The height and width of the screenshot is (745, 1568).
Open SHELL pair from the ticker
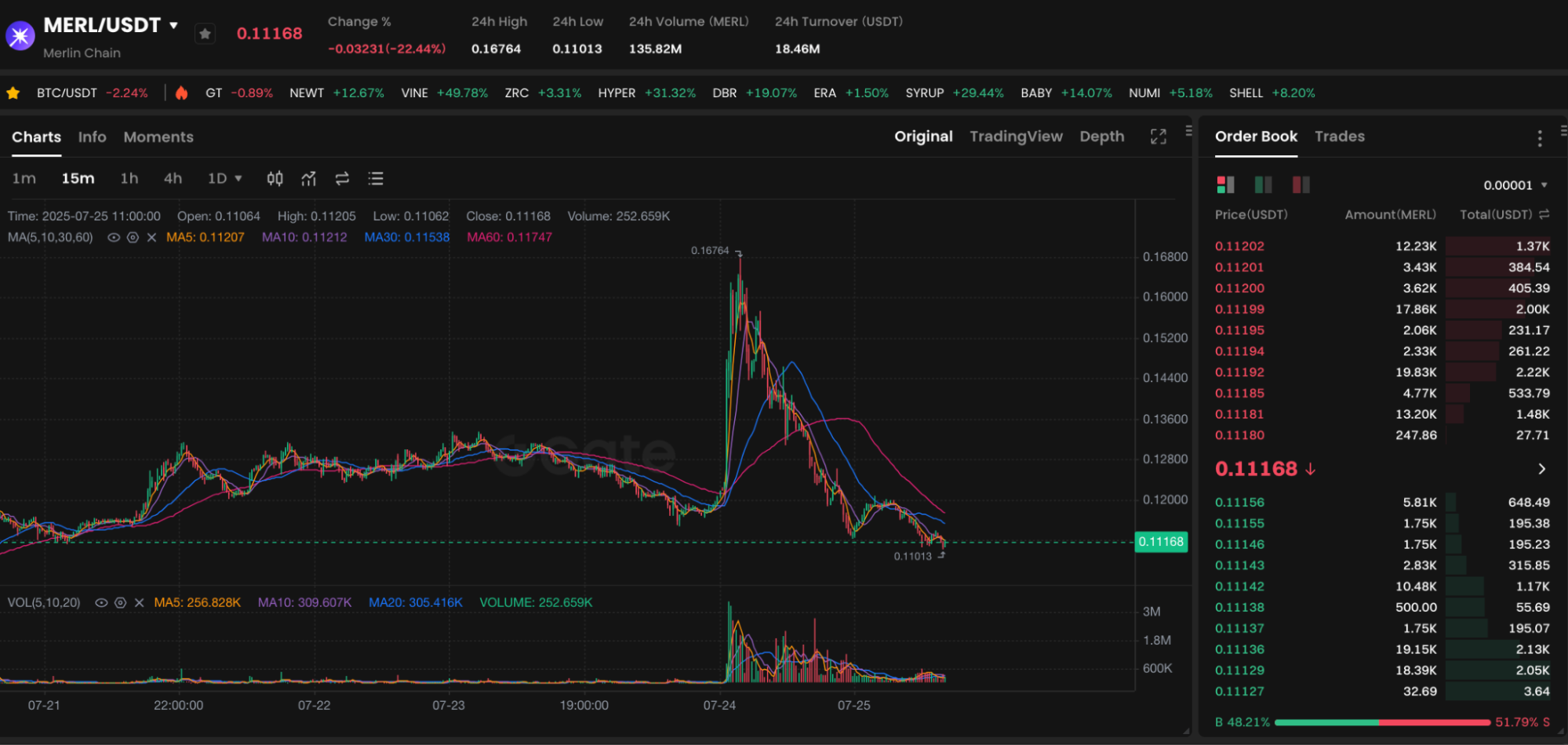(1272, 93)
